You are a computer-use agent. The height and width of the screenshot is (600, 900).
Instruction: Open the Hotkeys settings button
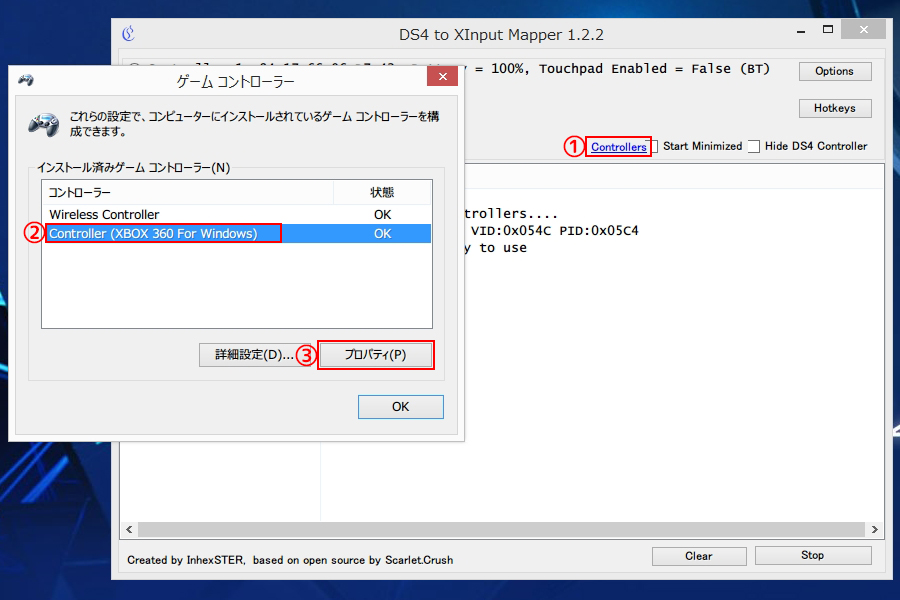pos(835,108)
